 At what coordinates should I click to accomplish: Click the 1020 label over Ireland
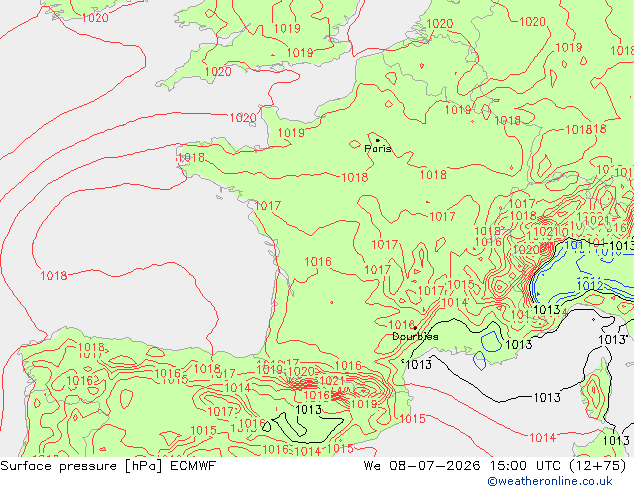95,18
